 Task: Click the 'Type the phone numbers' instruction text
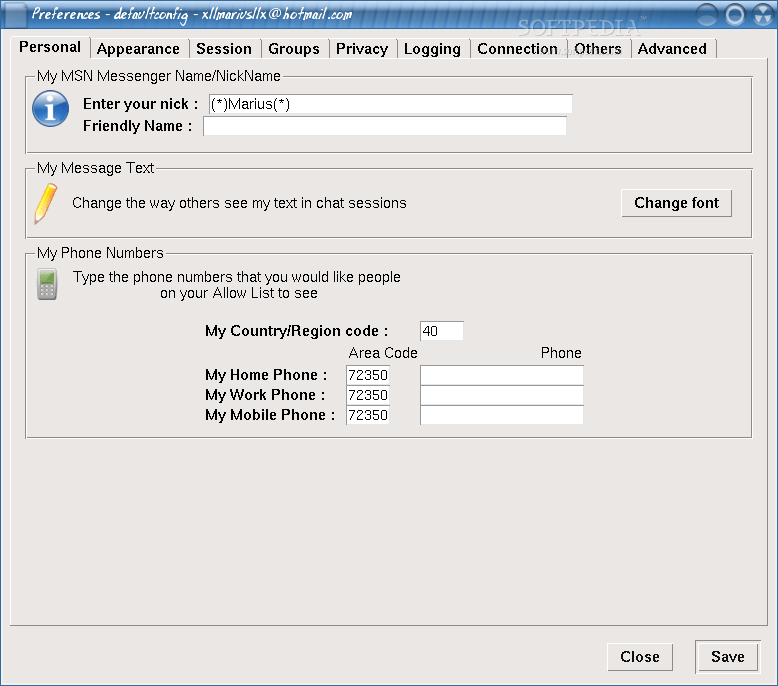[x=237, y=285]
